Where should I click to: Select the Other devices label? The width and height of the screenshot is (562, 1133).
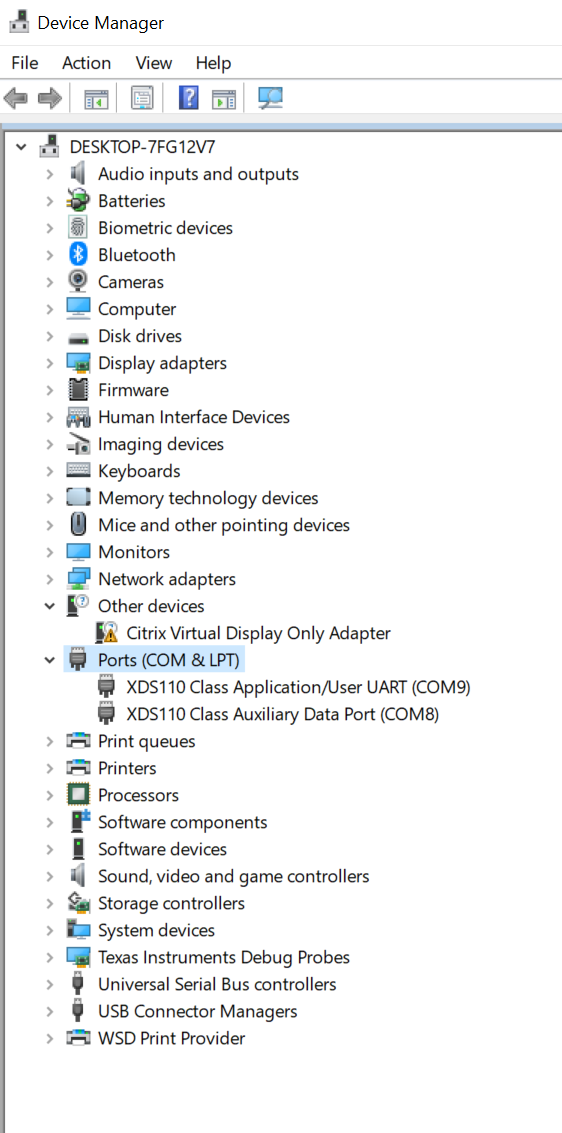point(151,606)
